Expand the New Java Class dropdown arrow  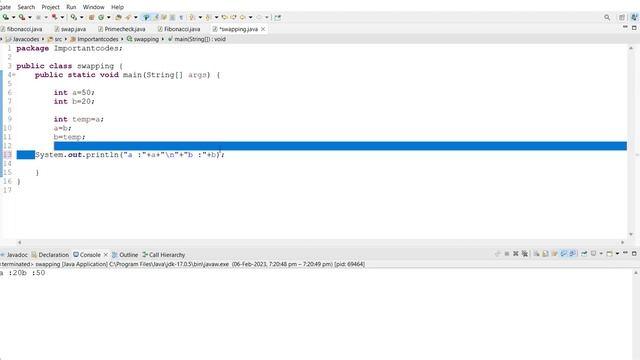[109, 17]
